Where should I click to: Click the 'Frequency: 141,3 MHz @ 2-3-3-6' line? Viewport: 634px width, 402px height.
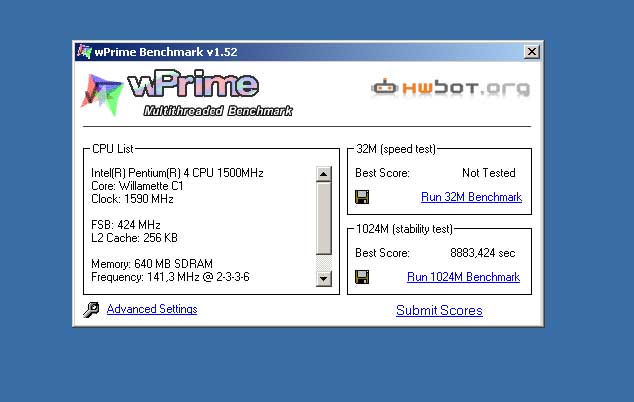tap(170, 277)
